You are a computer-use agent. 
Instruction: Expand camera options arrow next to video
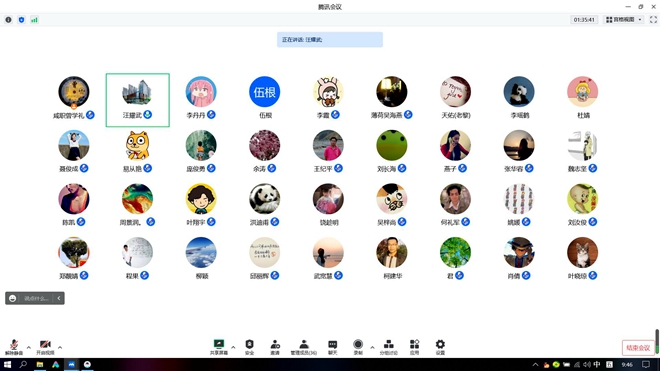click(x=60, y=347)
